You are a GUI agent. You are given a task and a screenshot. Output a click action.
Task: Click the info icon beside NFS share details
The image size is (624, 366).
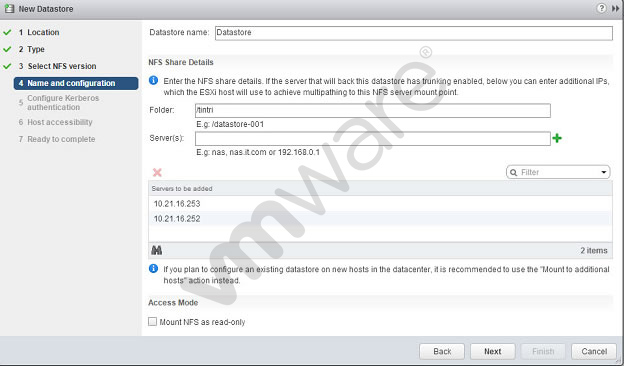[x=153, y=80]
